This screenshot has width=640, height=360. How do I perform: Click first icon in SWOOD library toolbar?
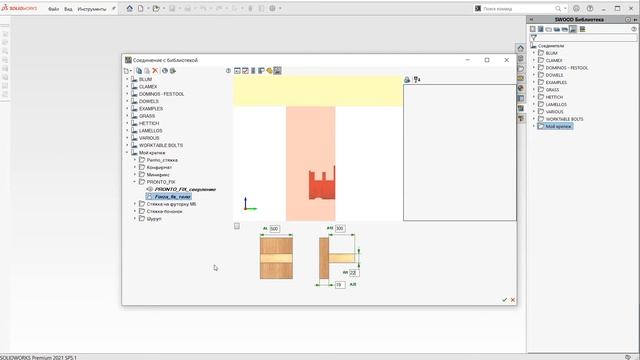(x=533, y=29)
